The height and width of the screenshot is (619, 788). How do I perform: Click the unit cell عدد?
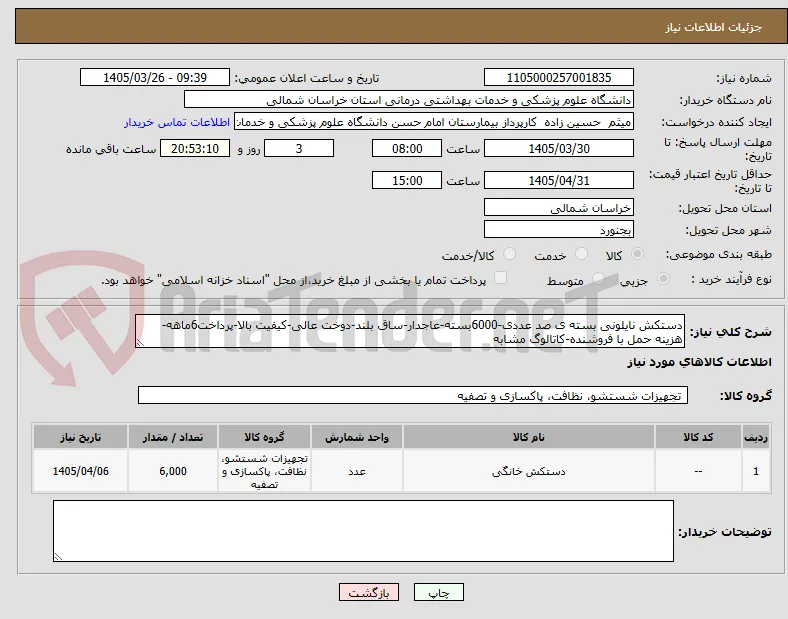357,471
